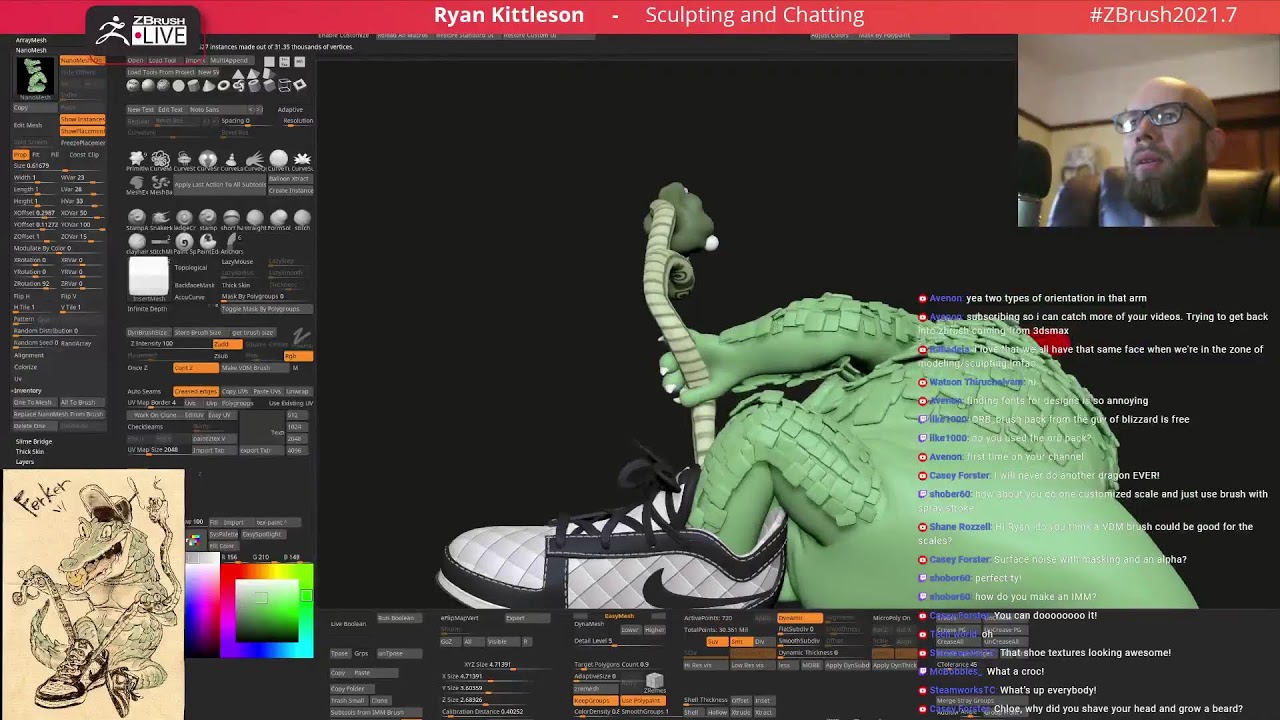
Task: Select the short hair brush icon
Action: (231, 219)
